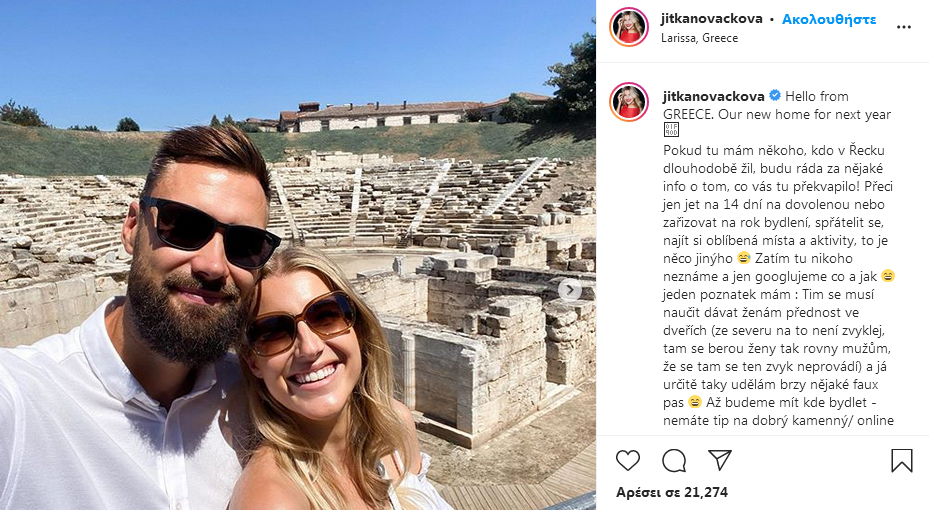929x510 pixels.
Task: Click the man's sunglasses in the photo
Action: (210, 231)
